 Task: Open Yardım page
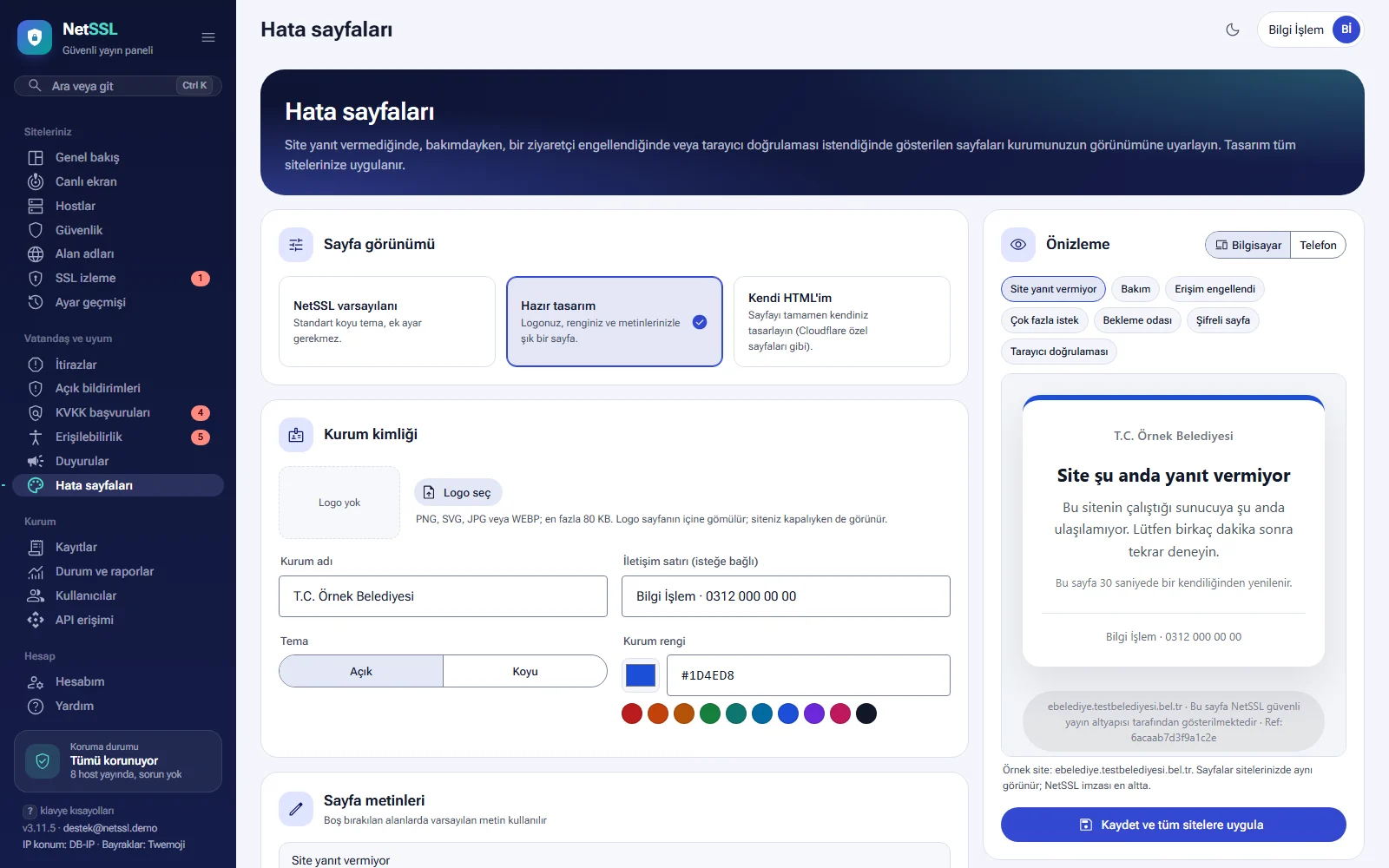(x=119, y=706)
